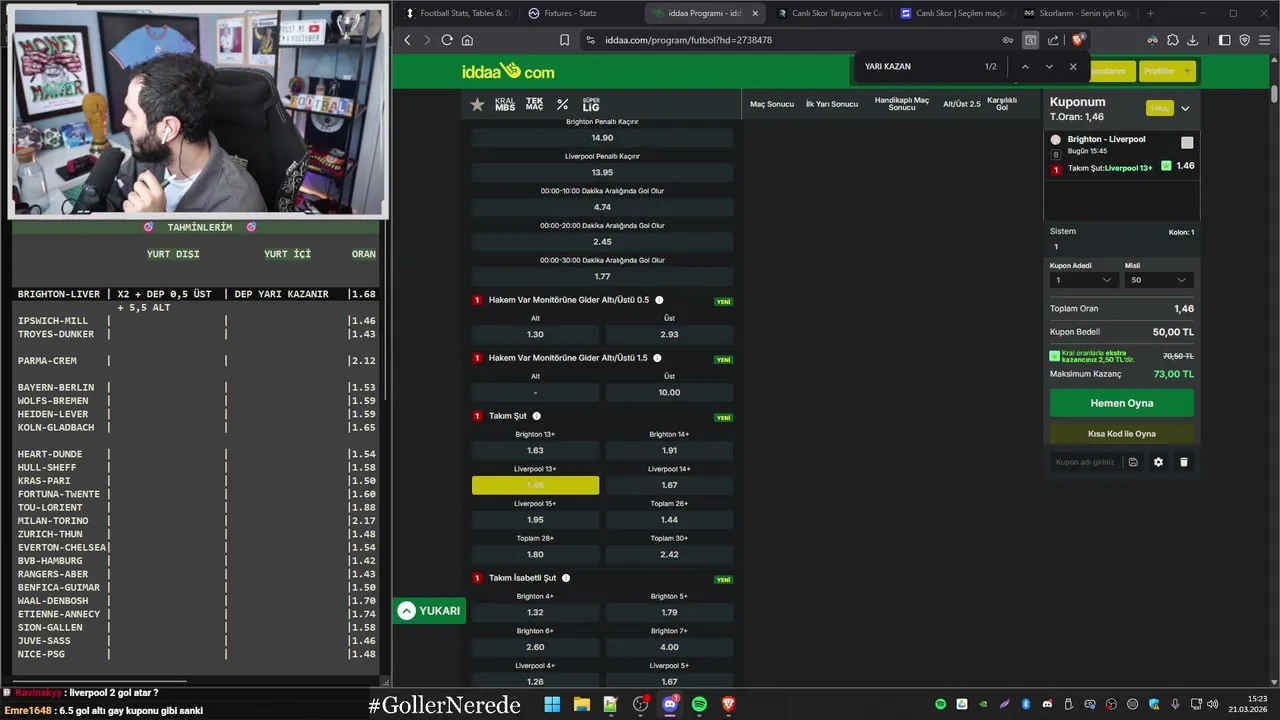Open the Profilim dropdown

point(1168,71)
